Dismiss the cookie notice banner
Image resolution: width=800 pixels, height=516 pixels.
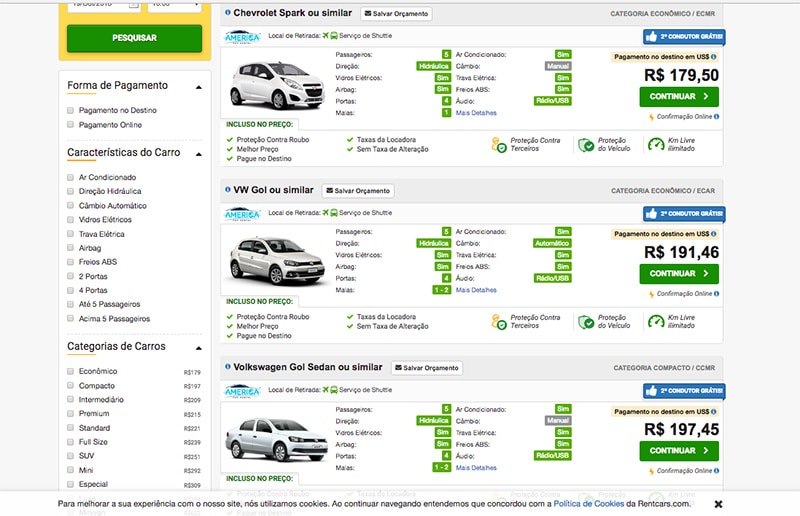tap(718, 504)
